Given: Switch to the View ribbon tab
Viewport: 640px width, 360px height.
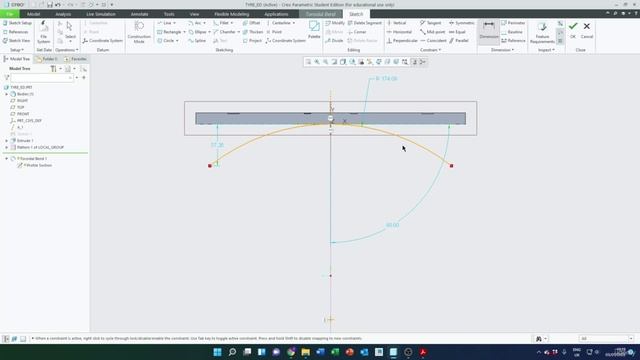Looking at the screenshot, I should [x=194, y=14].
